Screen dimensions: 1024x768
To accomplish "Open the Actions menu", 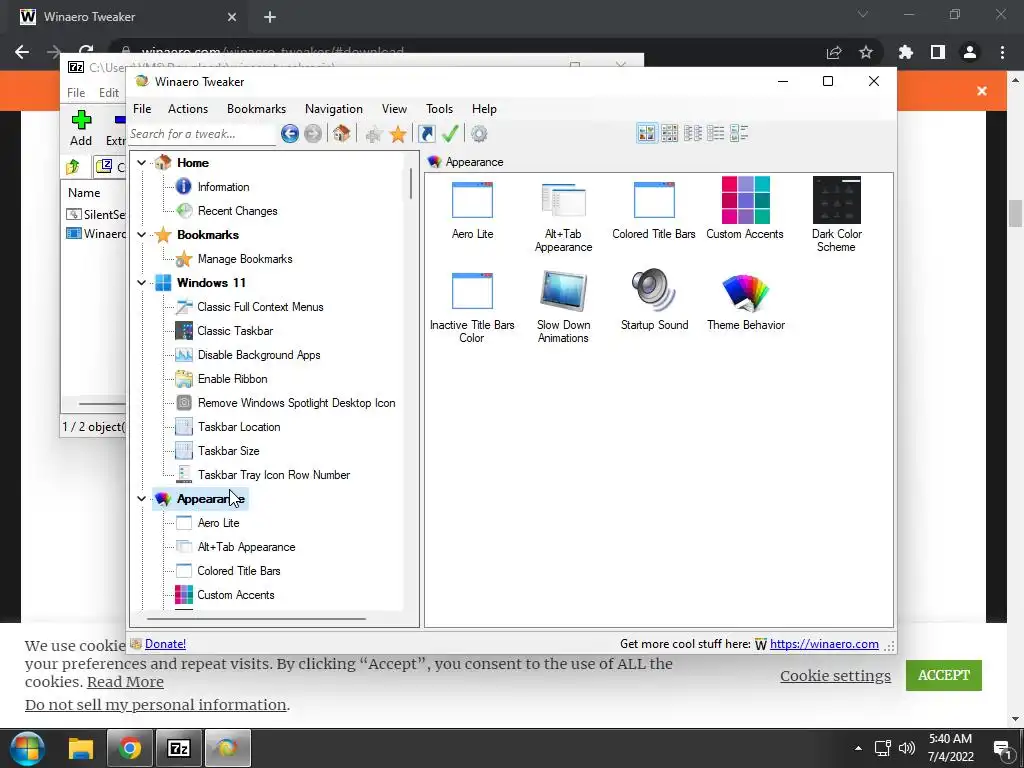I will click(x=188, y=109).
